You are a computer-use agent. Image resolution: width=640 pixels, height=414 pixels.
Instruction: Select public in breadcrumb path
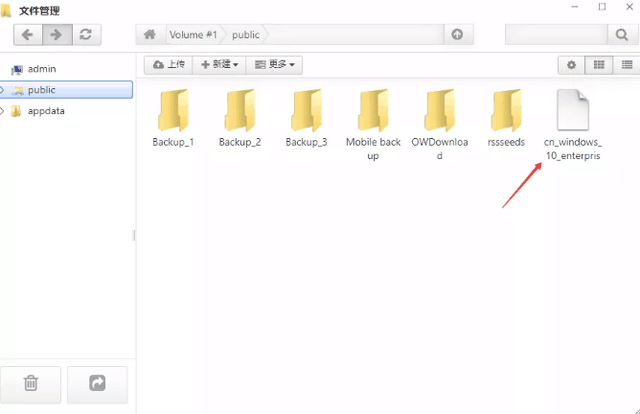point(245,35)
